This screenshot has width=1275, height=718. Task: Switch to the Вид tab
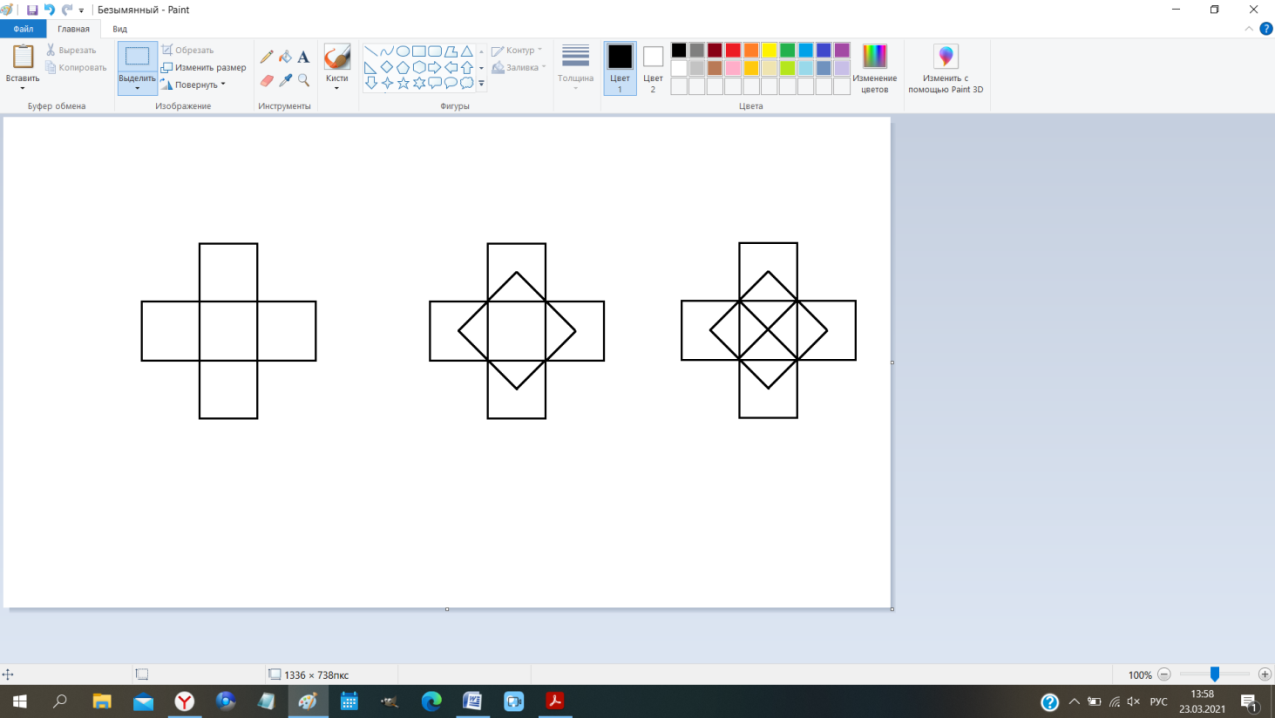coord(120,29)
